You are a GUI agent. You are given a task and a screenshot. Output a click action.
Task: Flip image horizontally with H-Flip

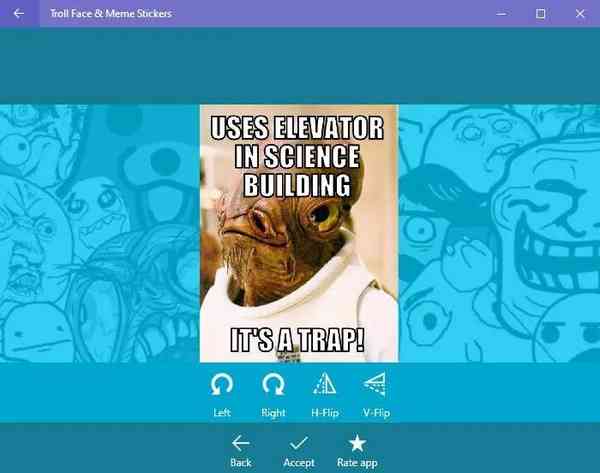pos(324,394)
